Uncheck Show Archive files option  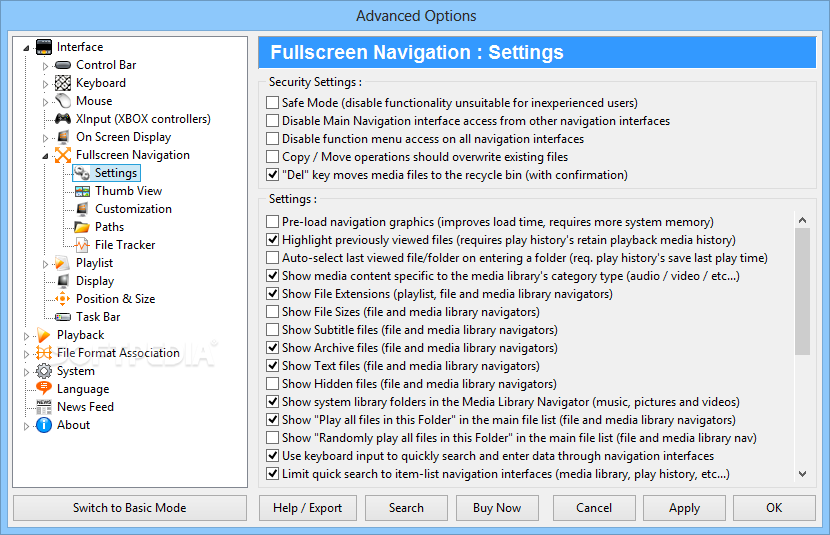click(x=273, y=348)
